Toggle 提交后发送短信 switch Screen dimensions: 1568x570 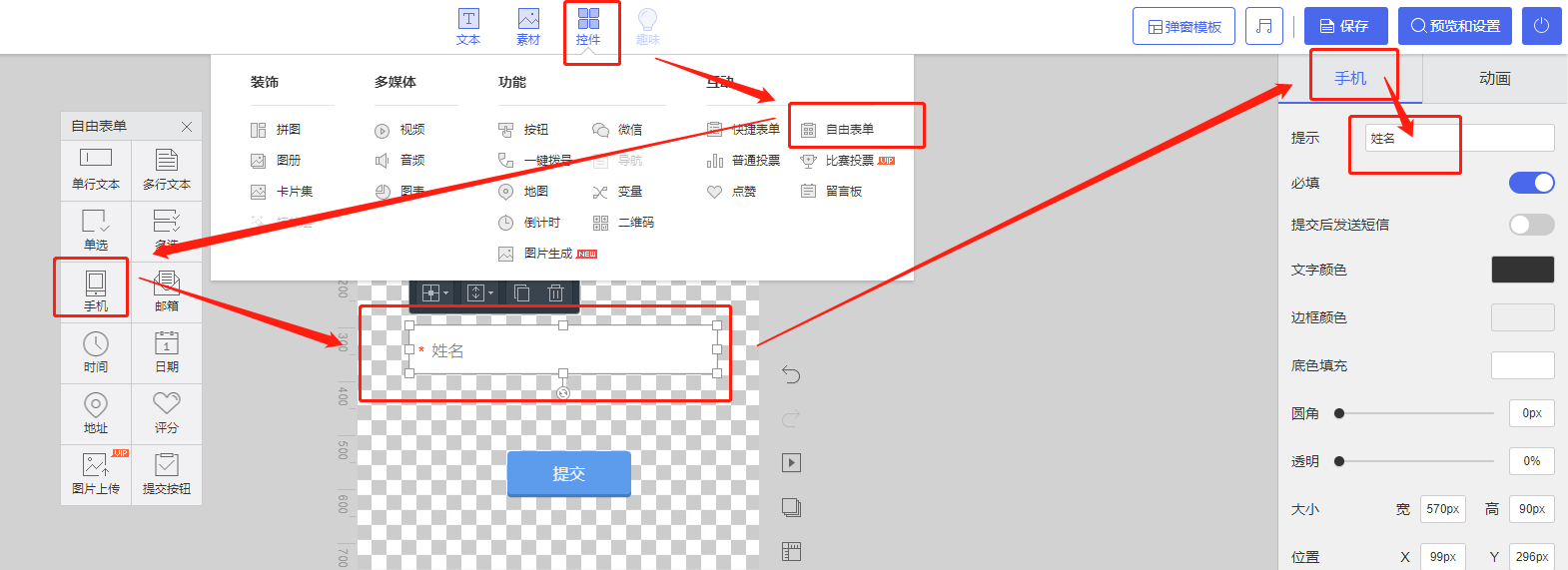pyautogui.click(x=1531, y=225)
